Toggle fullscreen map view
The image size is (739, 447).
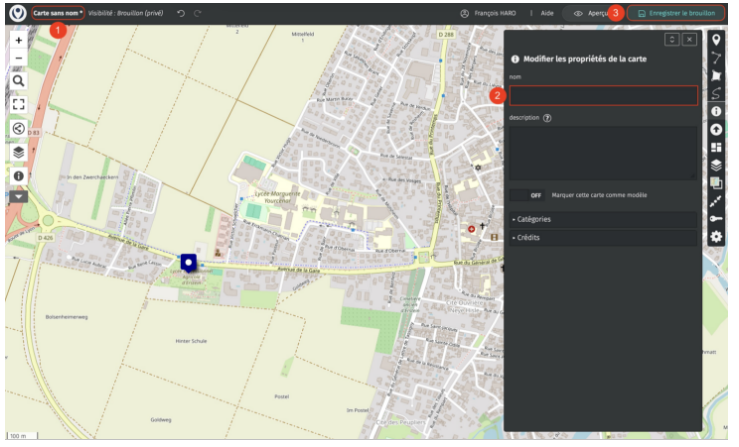(x=19, y=103)
